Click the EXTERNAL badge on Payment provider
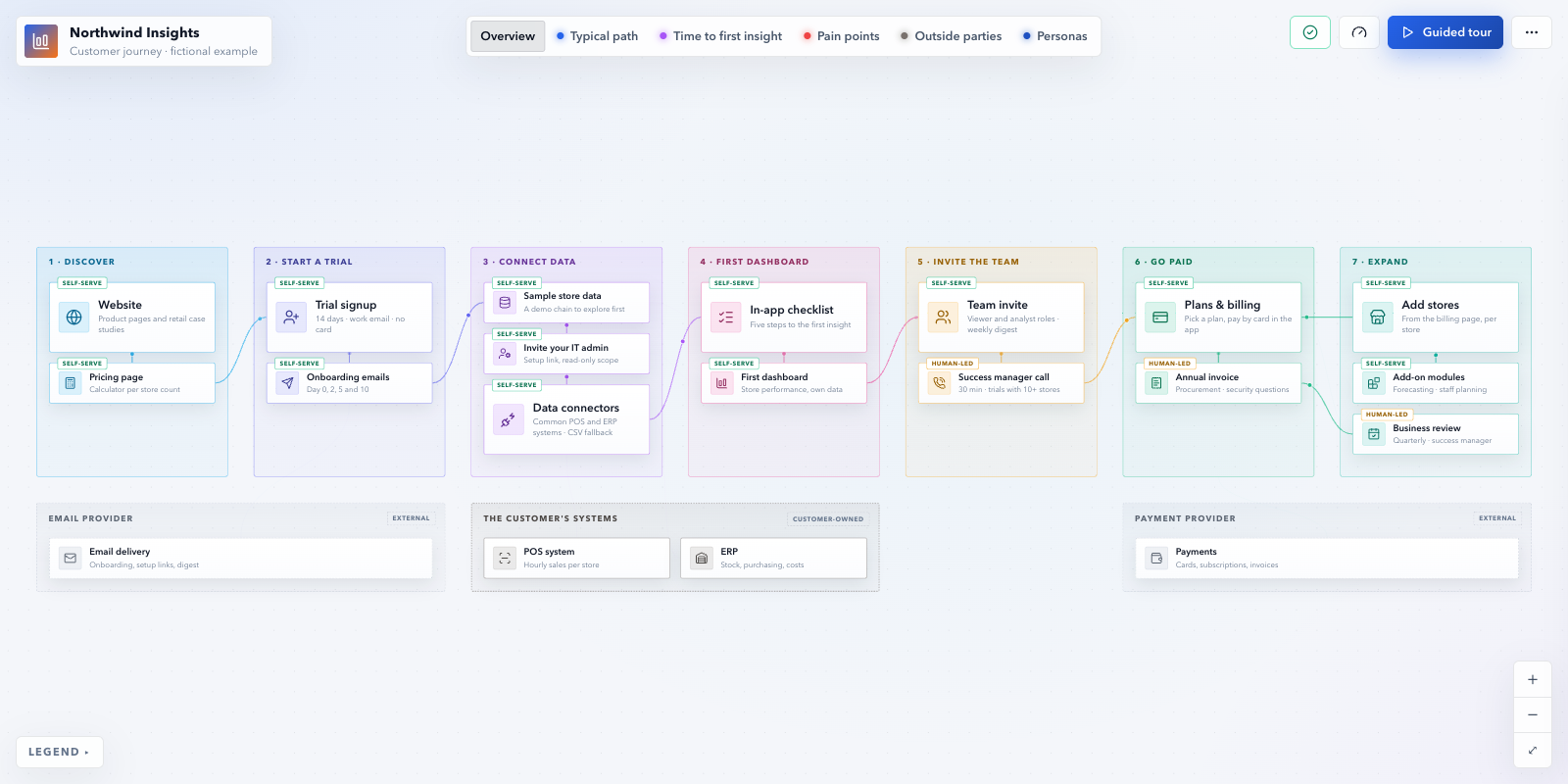 click(x=1497, y=518)
